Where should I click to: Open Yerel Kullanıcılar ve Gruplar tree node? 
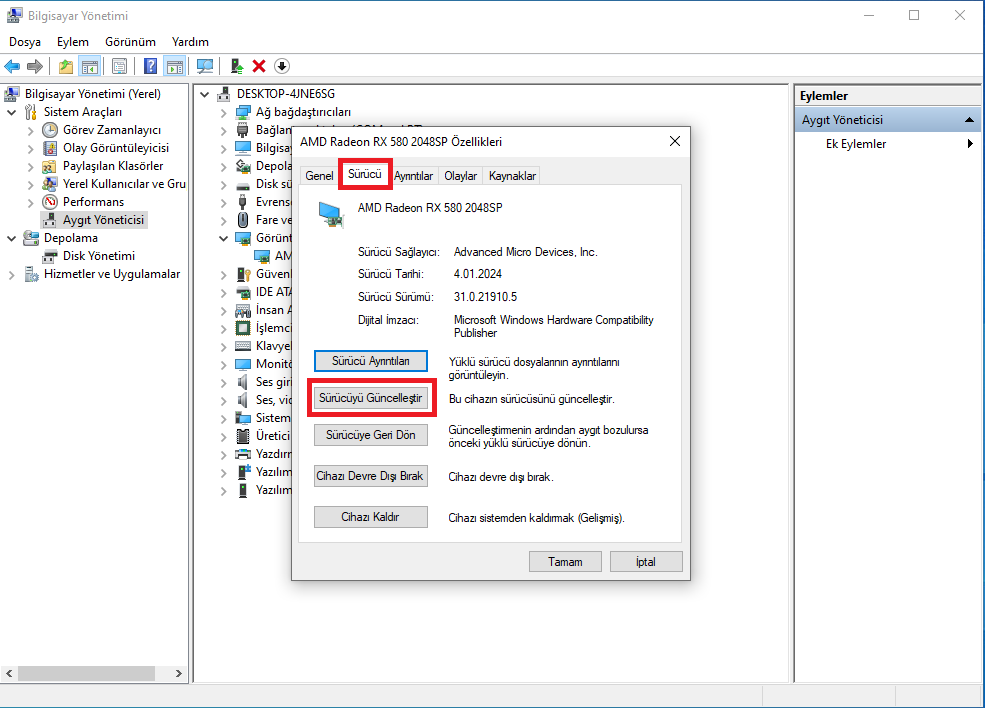[124, 184]
